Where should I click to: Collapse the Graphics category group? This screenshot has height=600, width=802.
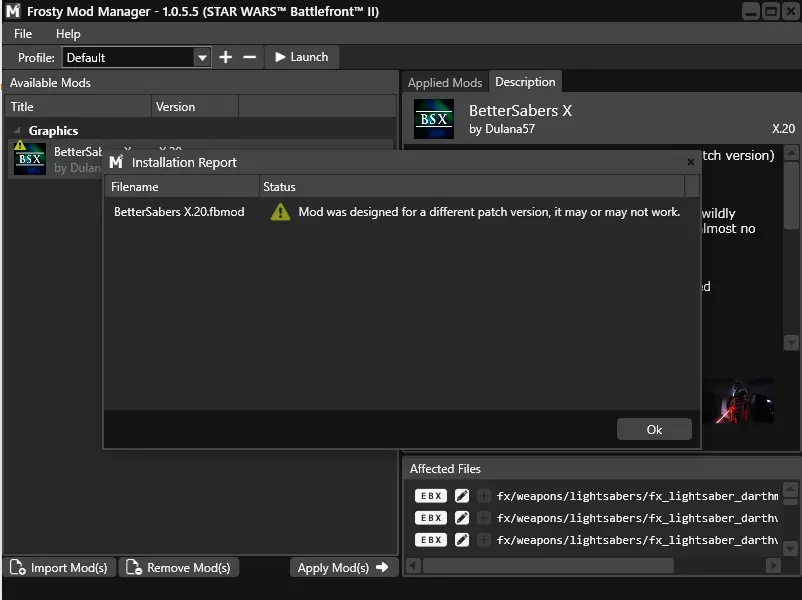click(x=17, y=130)
